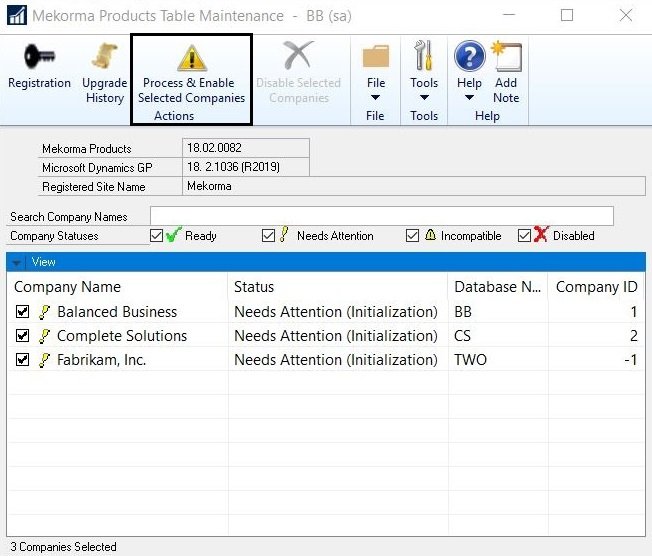The width and height of the screenshot is (652, 556).
Task: Click the Disable Selected Companies label
Action: (x=299, y=90)
